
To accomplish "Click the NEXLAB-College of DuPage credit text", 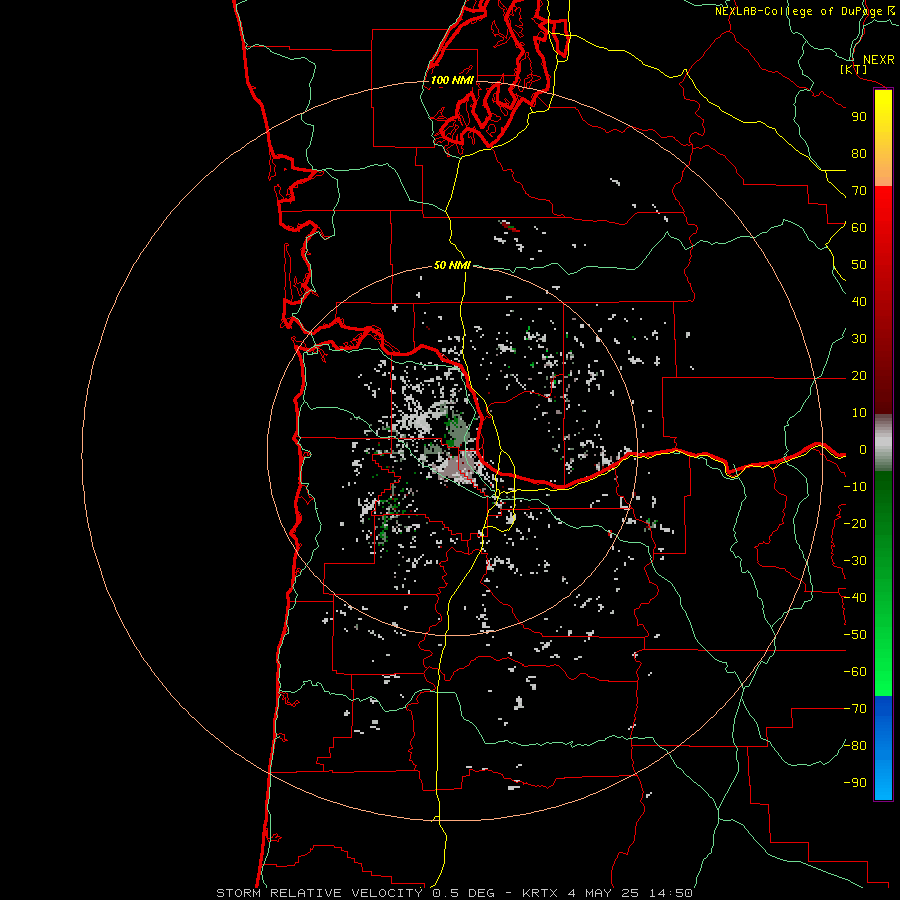I will pos(804,11).
